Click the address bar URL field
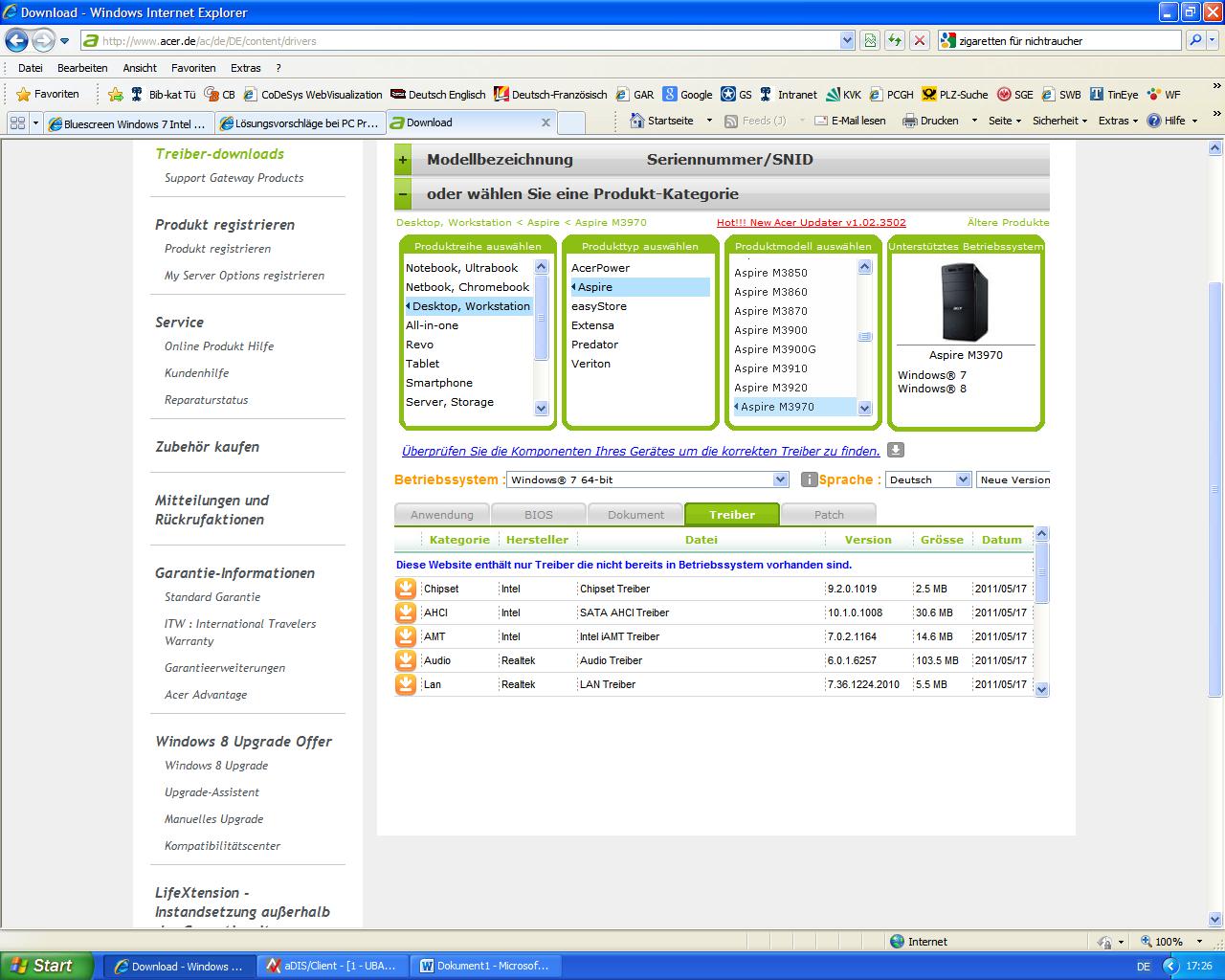Image resolution: width=1225 pixels, height=980 pixels. click(459, 40)
